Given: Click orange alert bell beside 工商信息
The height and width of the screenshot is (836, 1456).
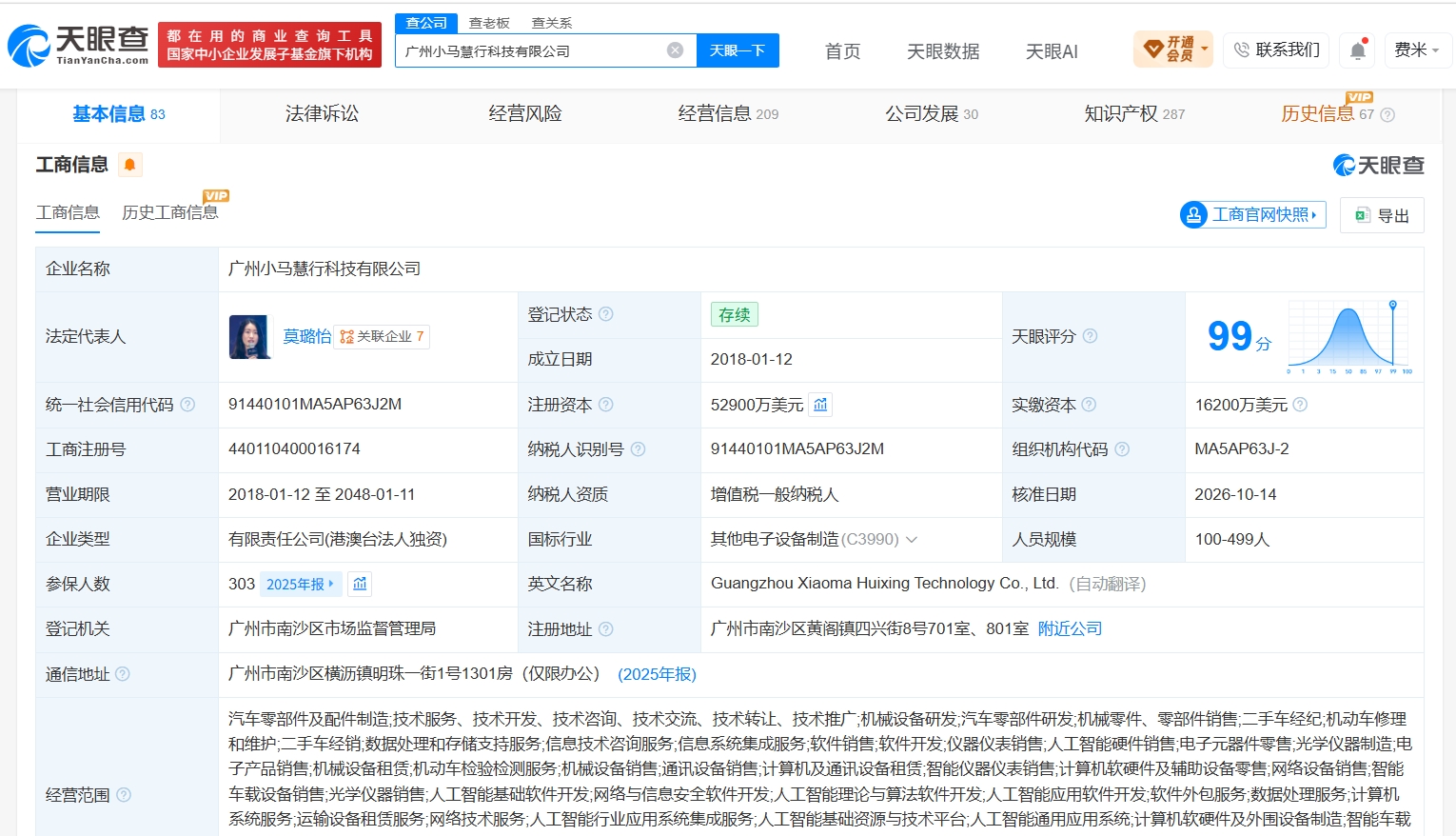Looking at the screenshot, I should coord(129,165).
